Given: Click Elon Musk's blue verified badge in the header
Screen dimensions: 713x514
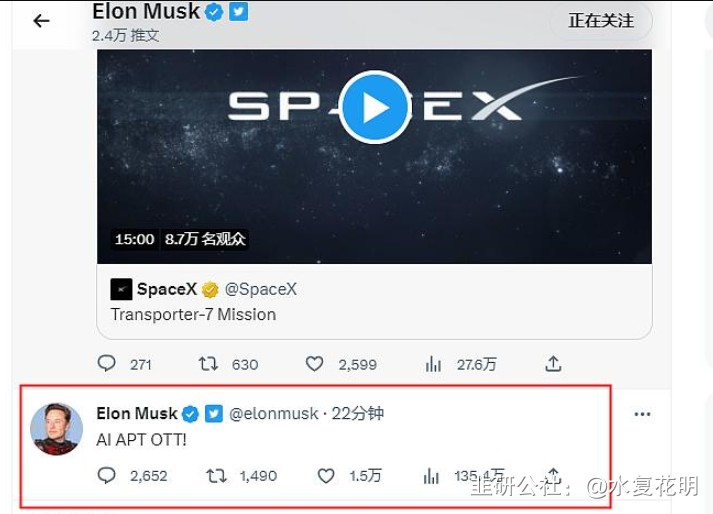Looking at the screenshot, I should (214, 12).
